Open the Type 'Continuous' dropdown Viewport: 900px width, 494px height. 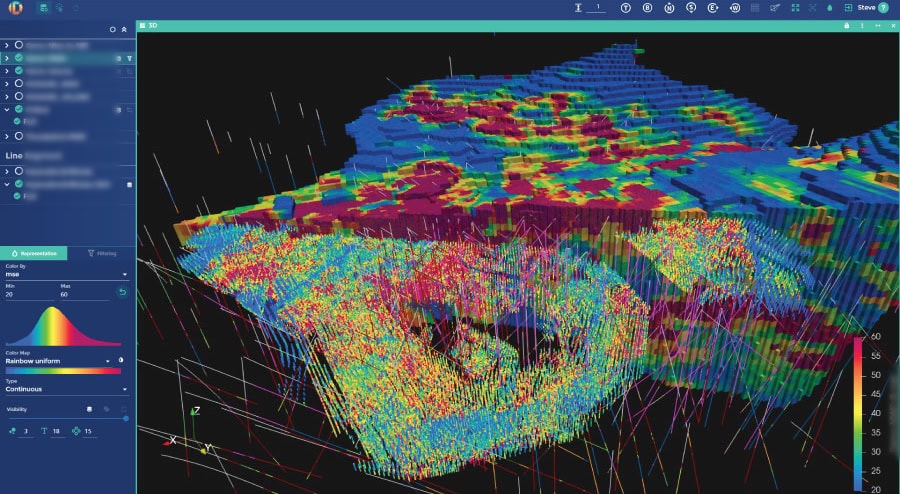66,389
